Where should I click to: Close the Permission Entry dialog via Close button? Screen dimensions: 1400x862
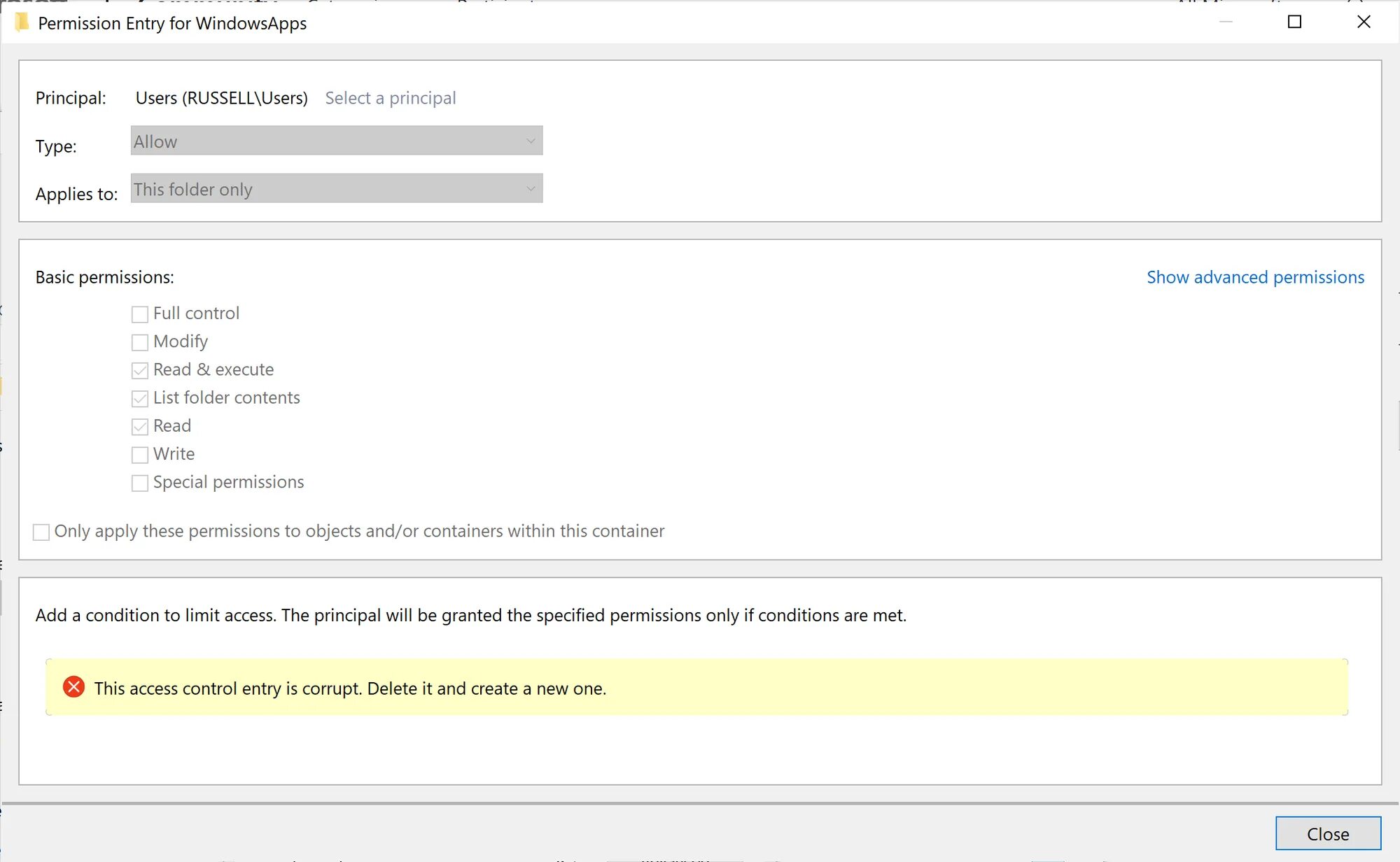click(x=1328, y=833)
